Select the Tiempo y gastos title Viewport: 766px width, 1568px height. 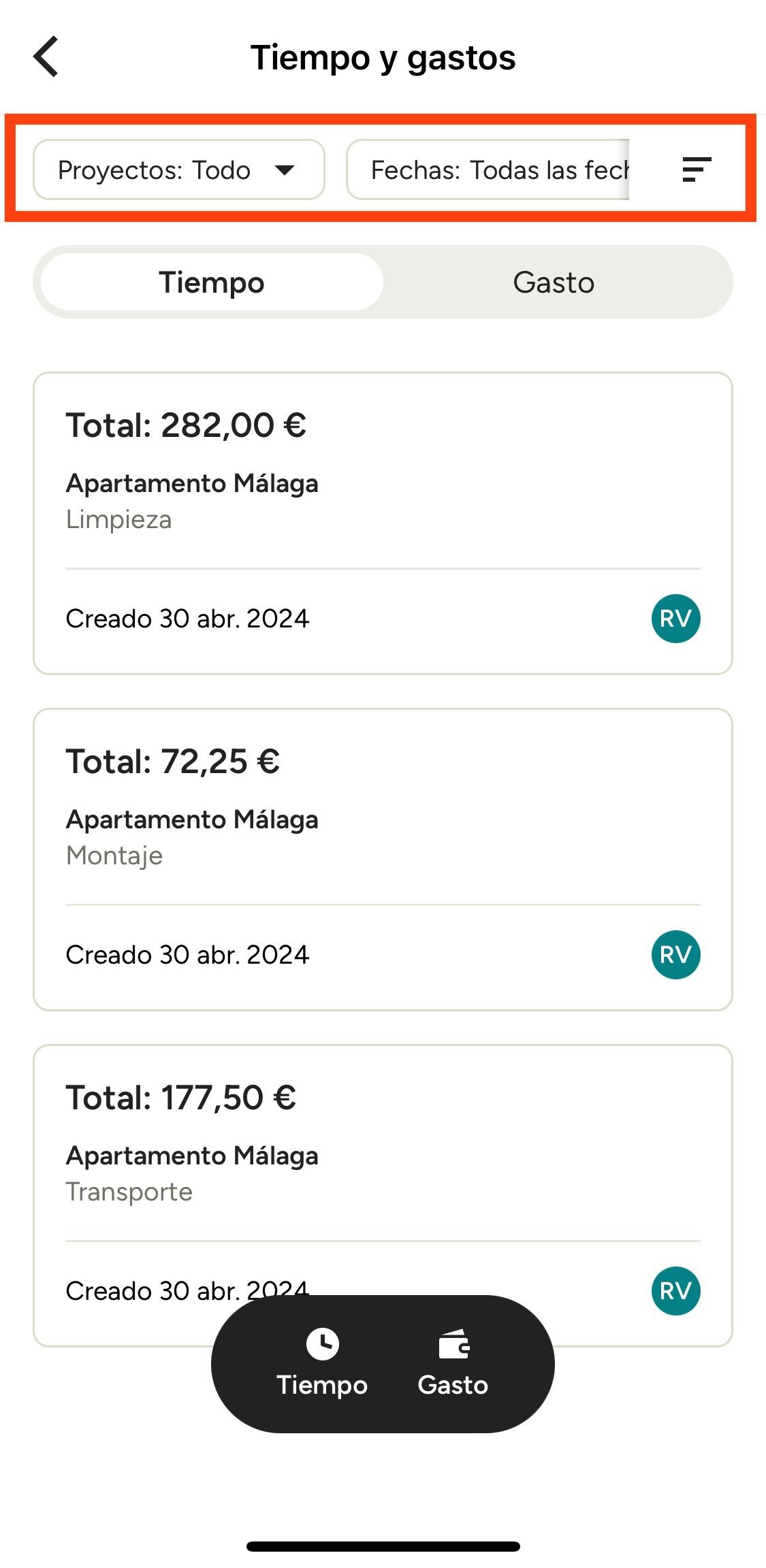(x=383, y=57)
